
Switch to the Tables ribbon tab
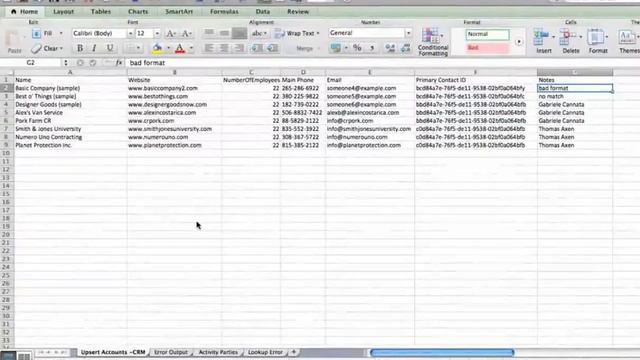[x=101, y=12]
